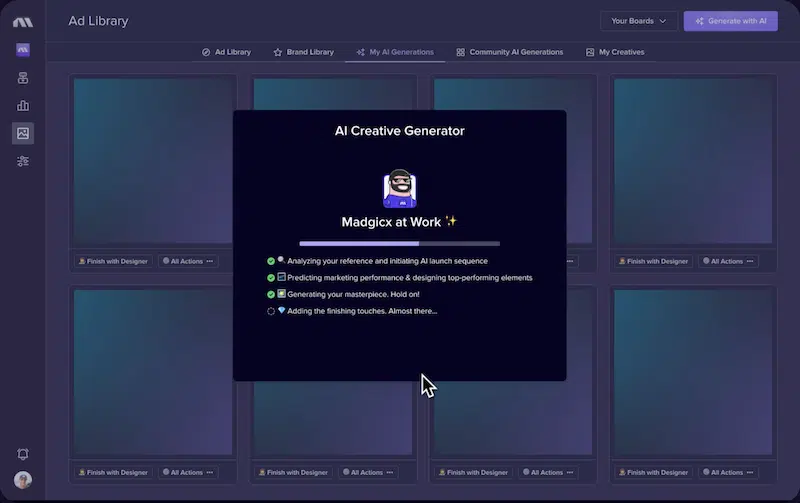Open All Actions on the top-left card
Screen dimensions: 800x503
pos(188,261)
